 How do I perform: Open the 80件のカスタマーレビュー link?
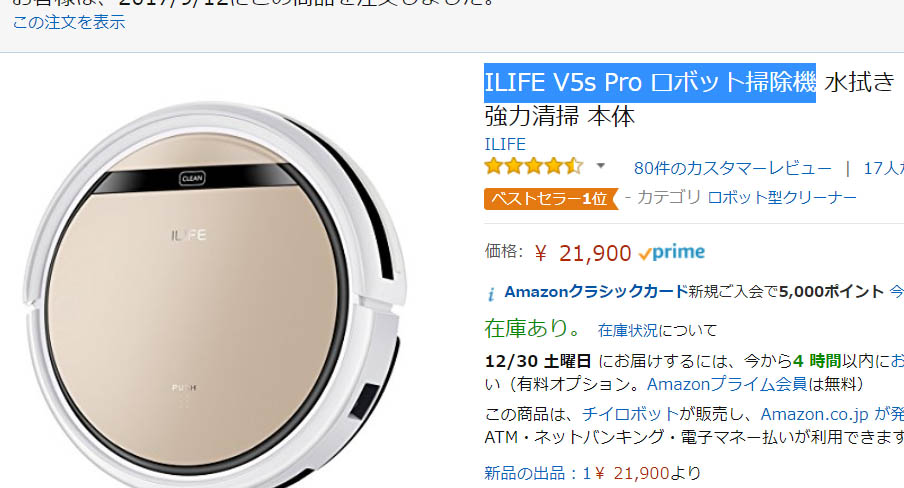(x=733, y=168)
